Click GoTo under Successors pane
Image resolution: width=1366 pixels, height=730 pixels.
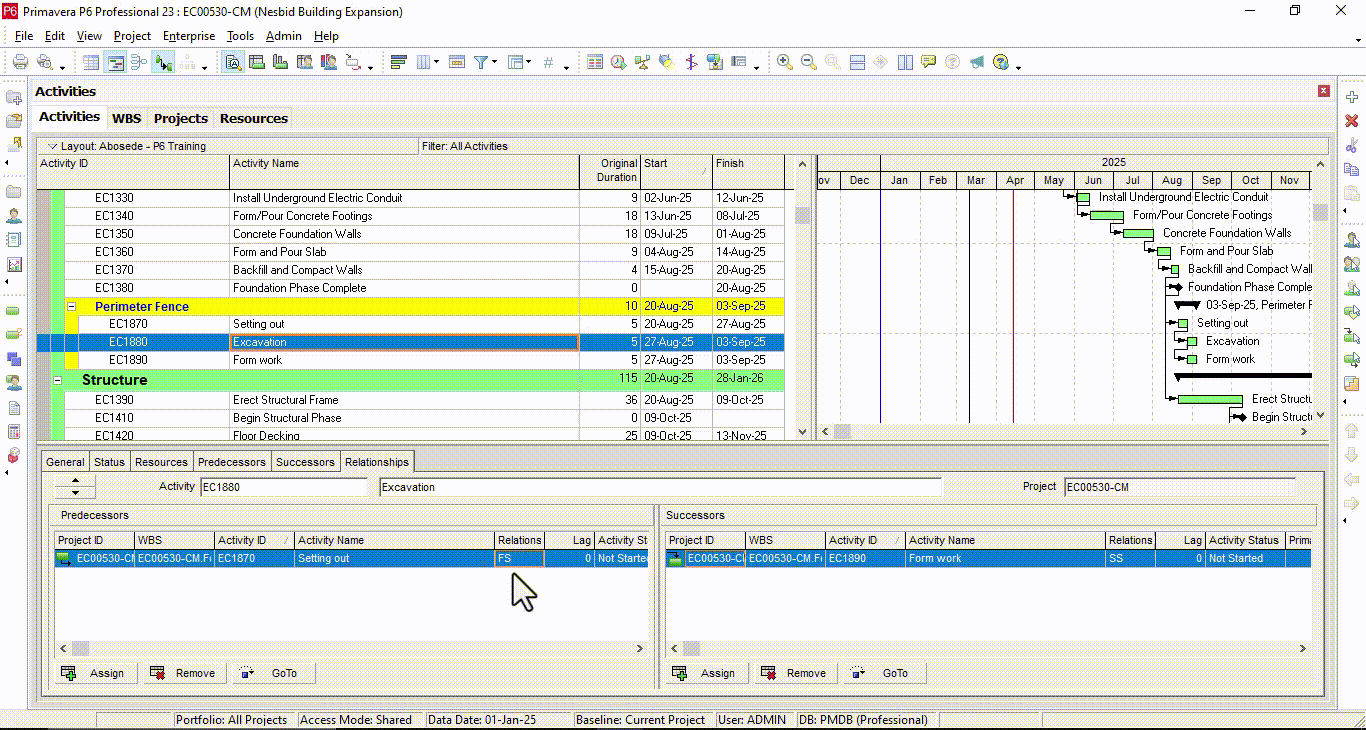[x=884, y=673]
